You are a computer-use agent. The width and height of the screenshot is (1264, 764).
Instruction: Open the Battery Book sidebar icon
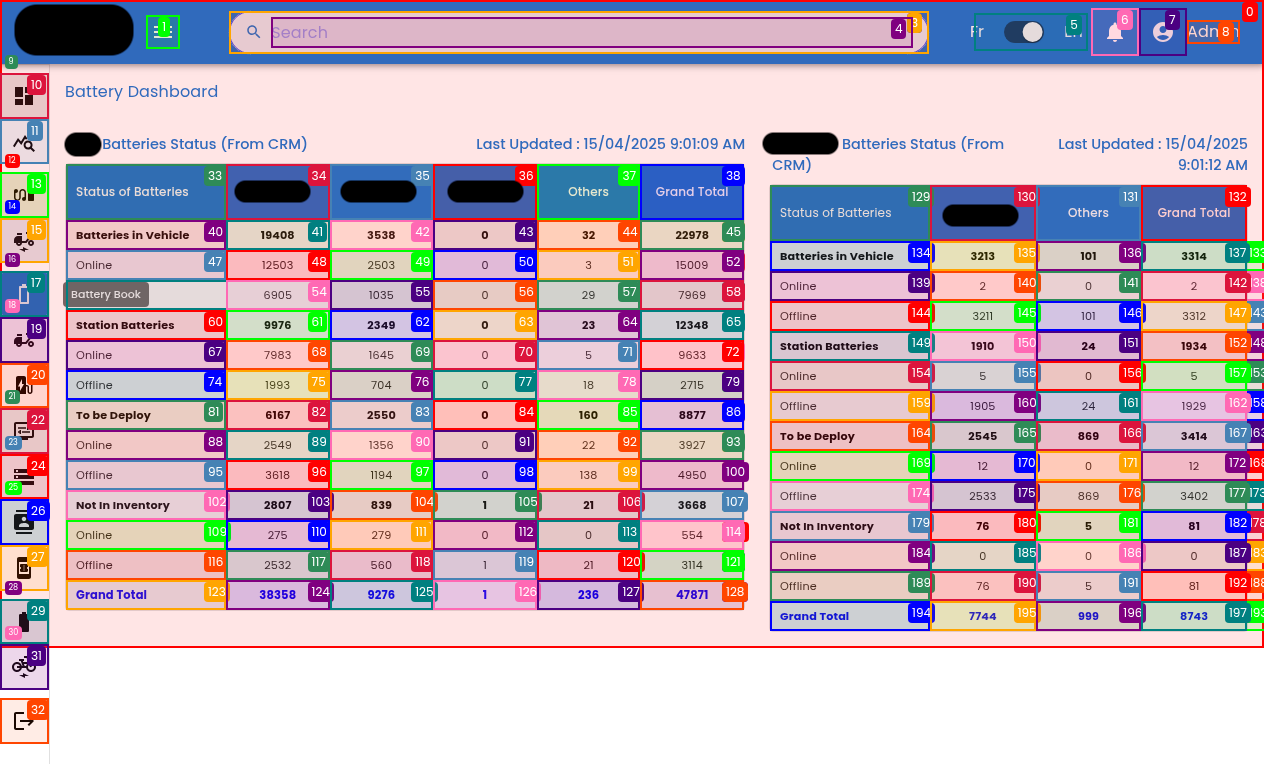[24, 294]
